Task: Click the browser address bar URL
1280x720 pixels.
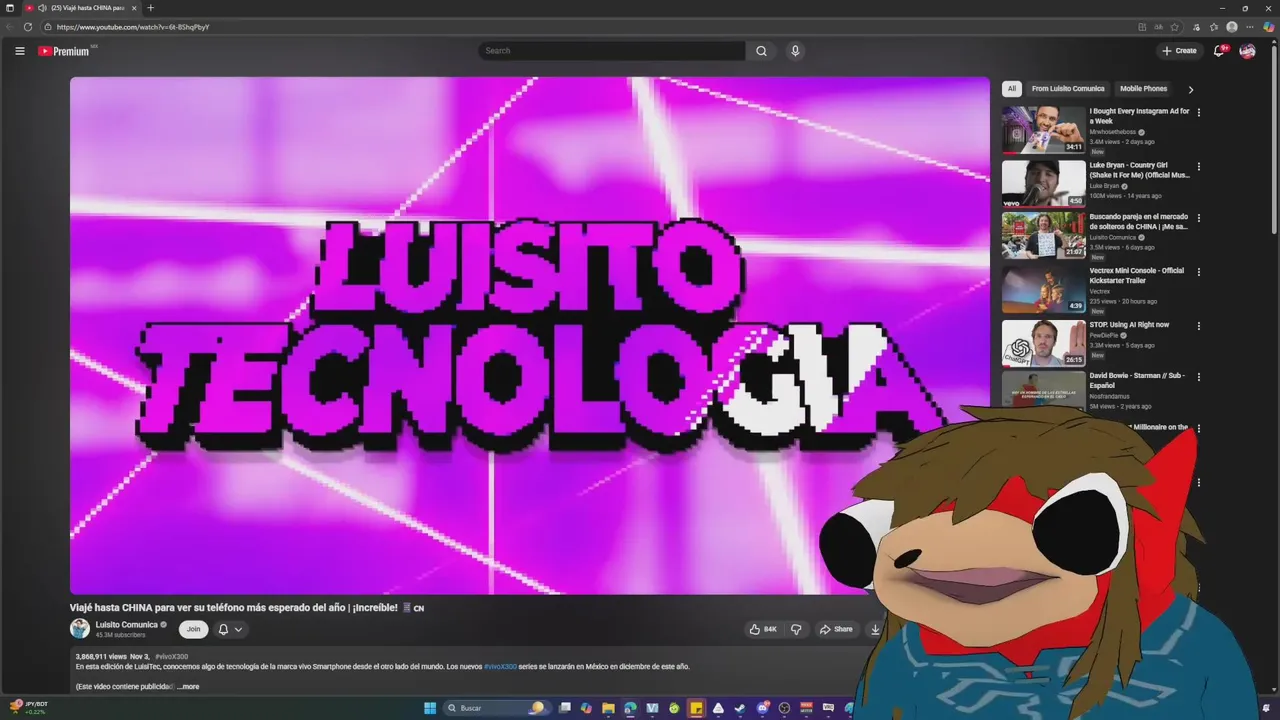Action: [x=133, y=27]
